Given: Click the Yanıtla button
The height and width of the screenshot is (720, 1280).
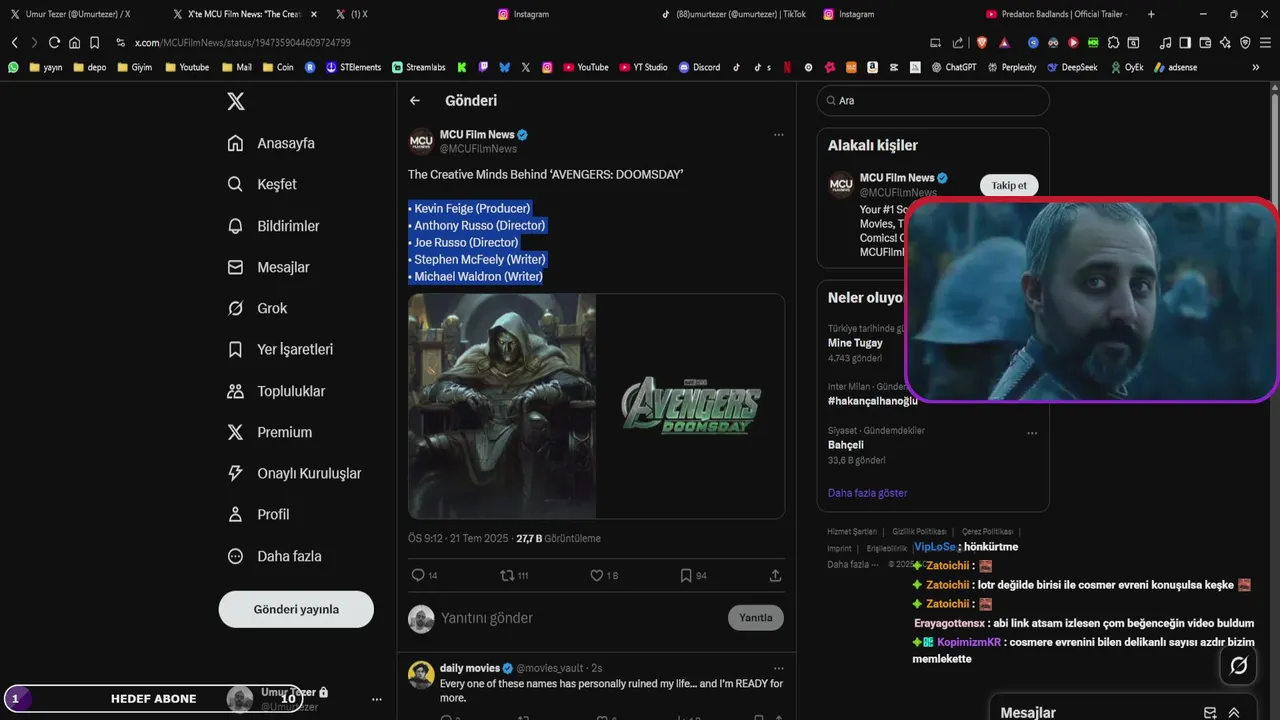Looking at the screenshot, I should point(755,618).
